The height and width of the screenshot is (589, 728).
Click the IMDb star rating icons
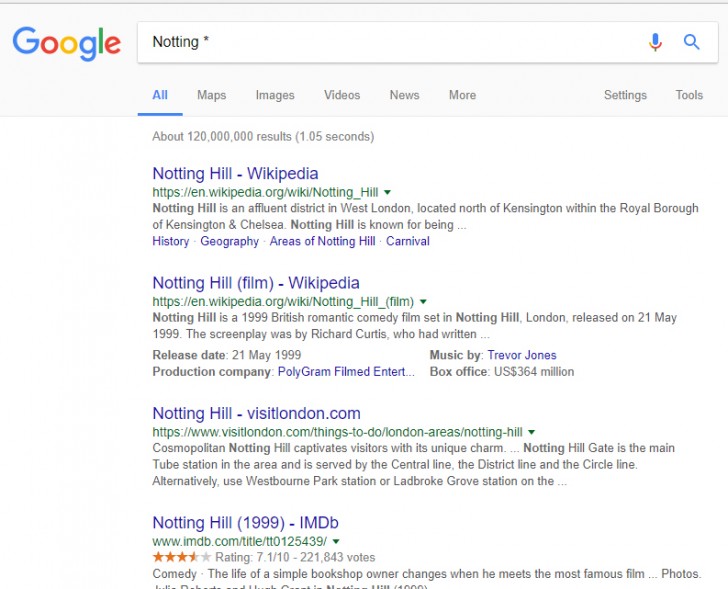[x=181, y=556]
